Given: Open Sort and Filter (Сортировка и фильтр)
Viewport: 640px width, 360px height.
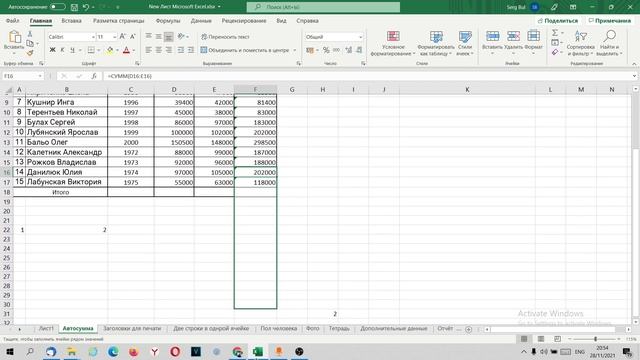Looking at the screenshot, I should click(x=580, y=43).
